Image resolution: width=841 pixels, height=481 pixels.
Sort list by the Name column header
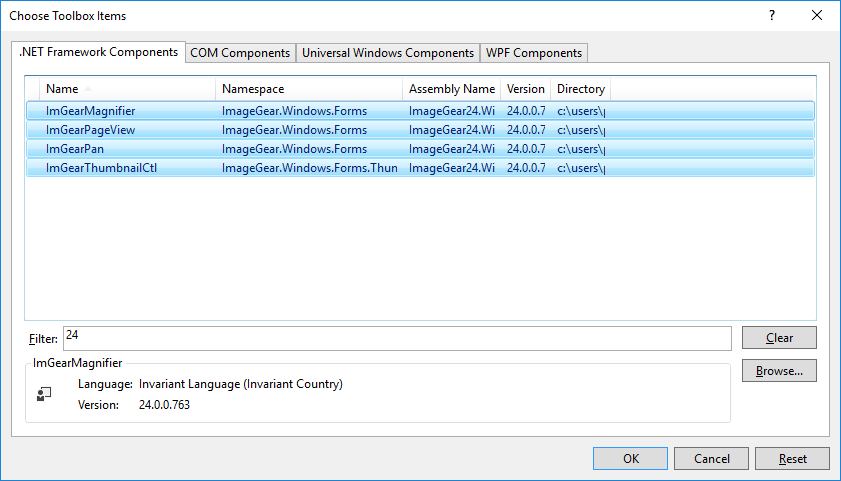tap(128, 89)
